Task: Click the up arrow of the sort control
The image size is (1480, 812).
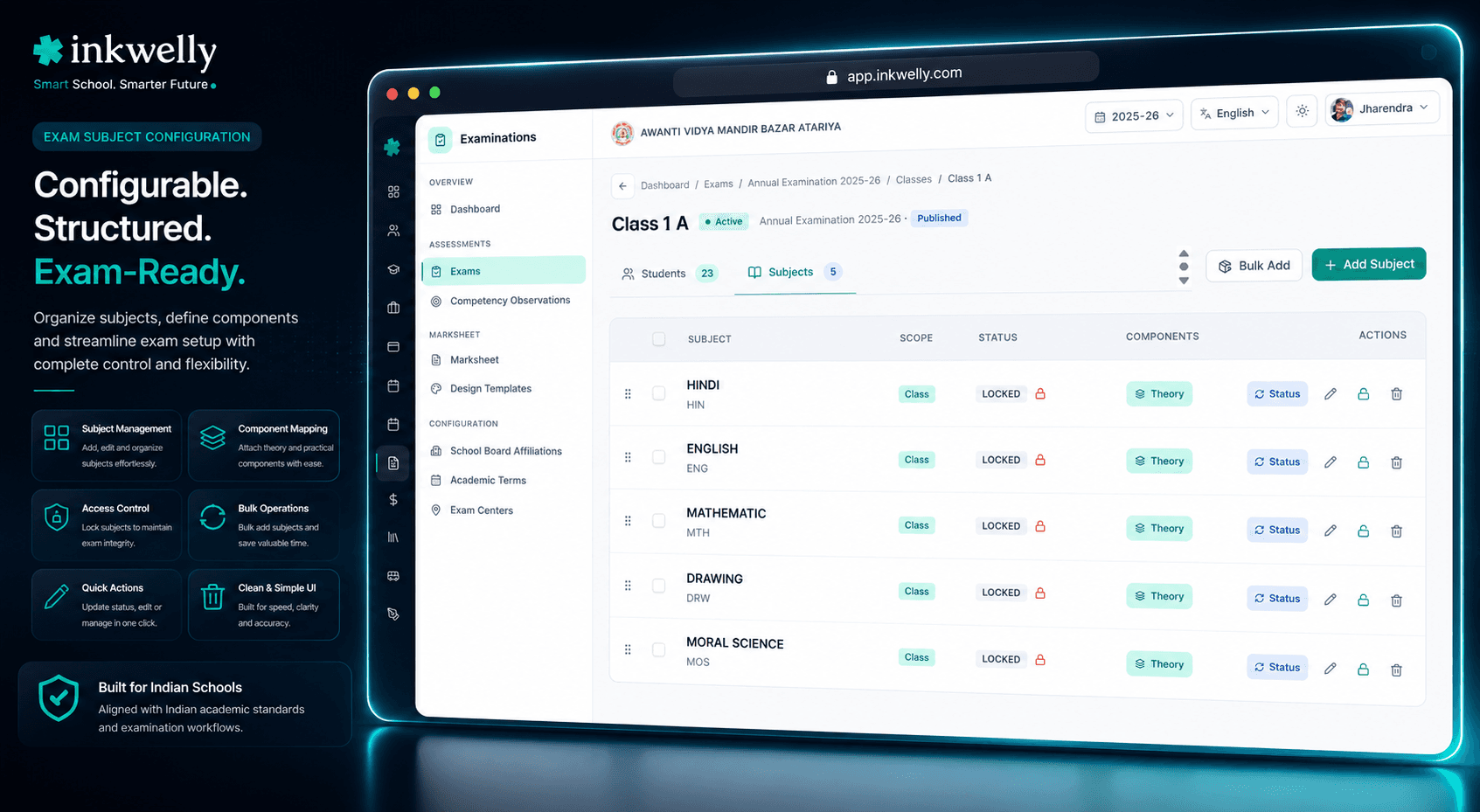Action: [x=1184, y=253]
